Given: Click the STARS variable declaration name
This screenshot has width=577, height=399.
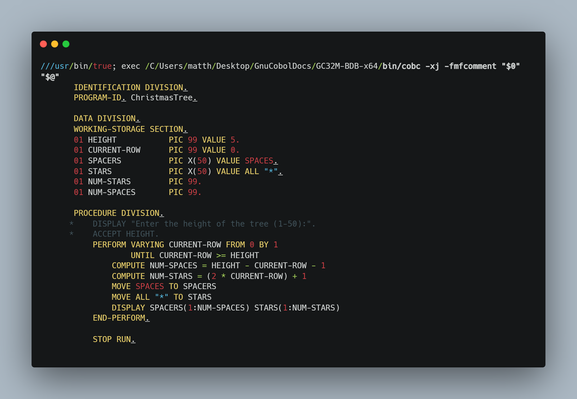Looking at the screenshot, I should pyautogui.click(x=100, y=171).
